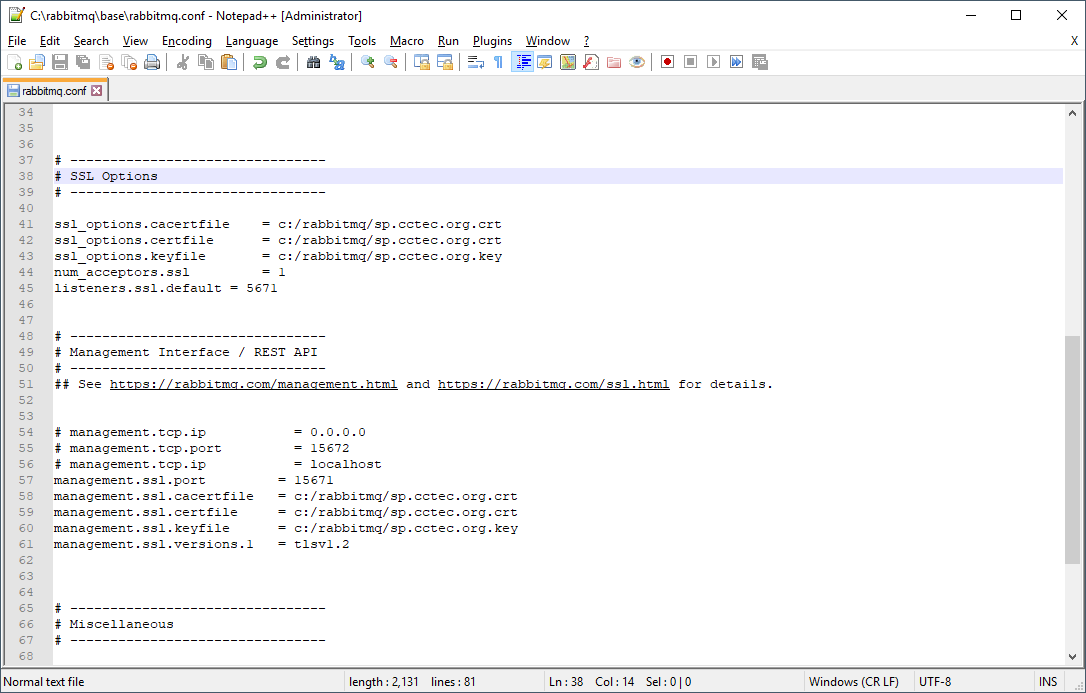
Task: Toggle Word Wrap in the toolbar
Action: point(475,62)
